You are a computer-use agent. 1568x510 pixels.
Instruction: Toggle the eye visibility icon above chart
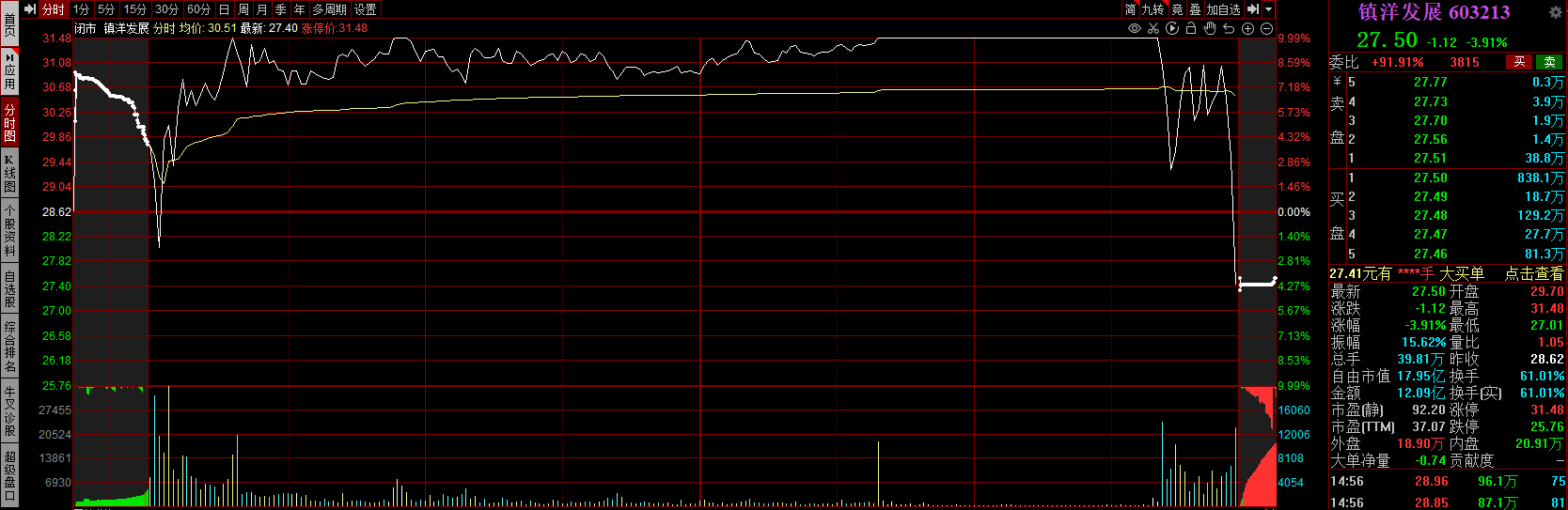point(1135,28)
